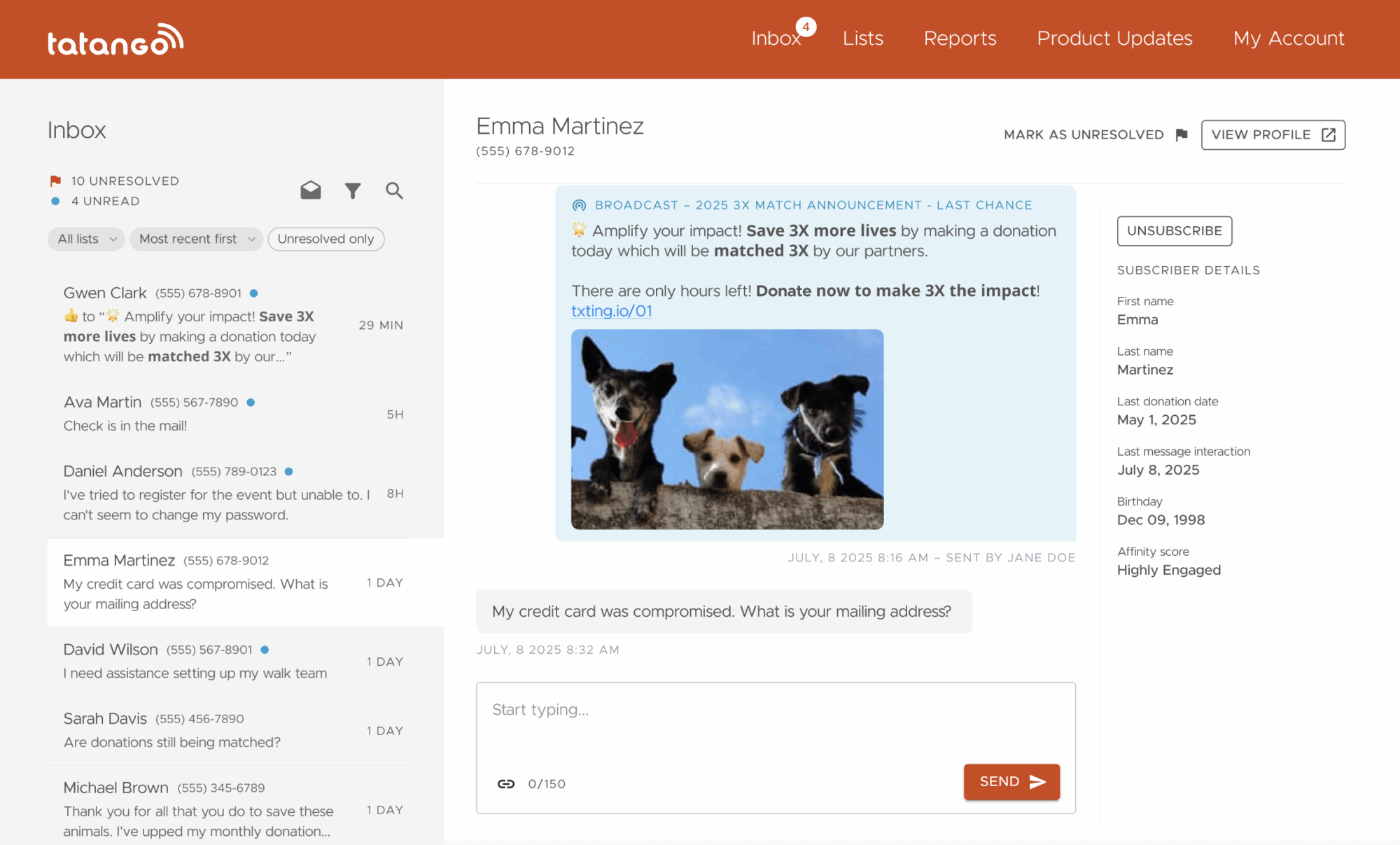Open the dogs image in the broadcast
Screen dimensions: 1400x845
click(x=727, y=429)
